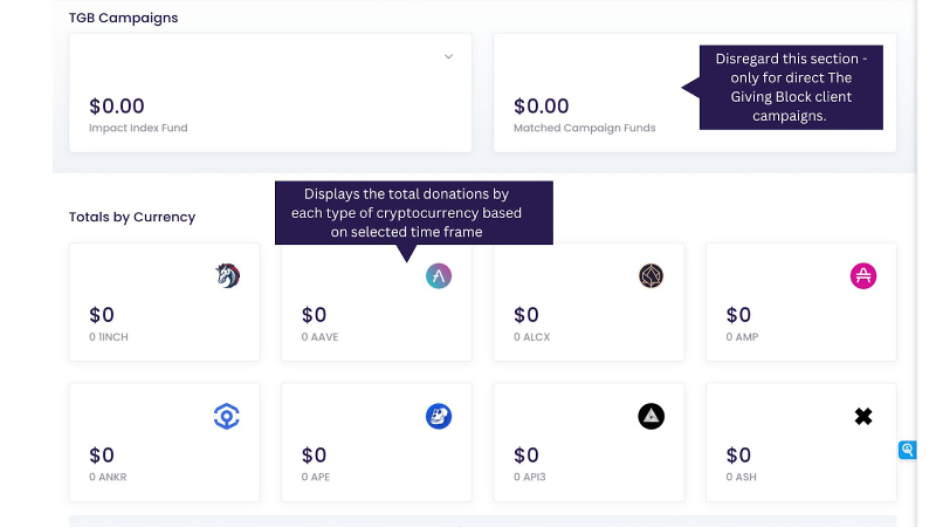
Task: Click the AAVE currency logo icon
Action: 438,277
